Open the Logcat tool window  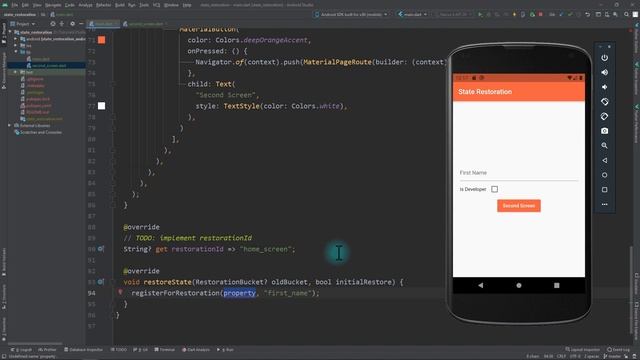pyautogui.click(x=21, y=350)
